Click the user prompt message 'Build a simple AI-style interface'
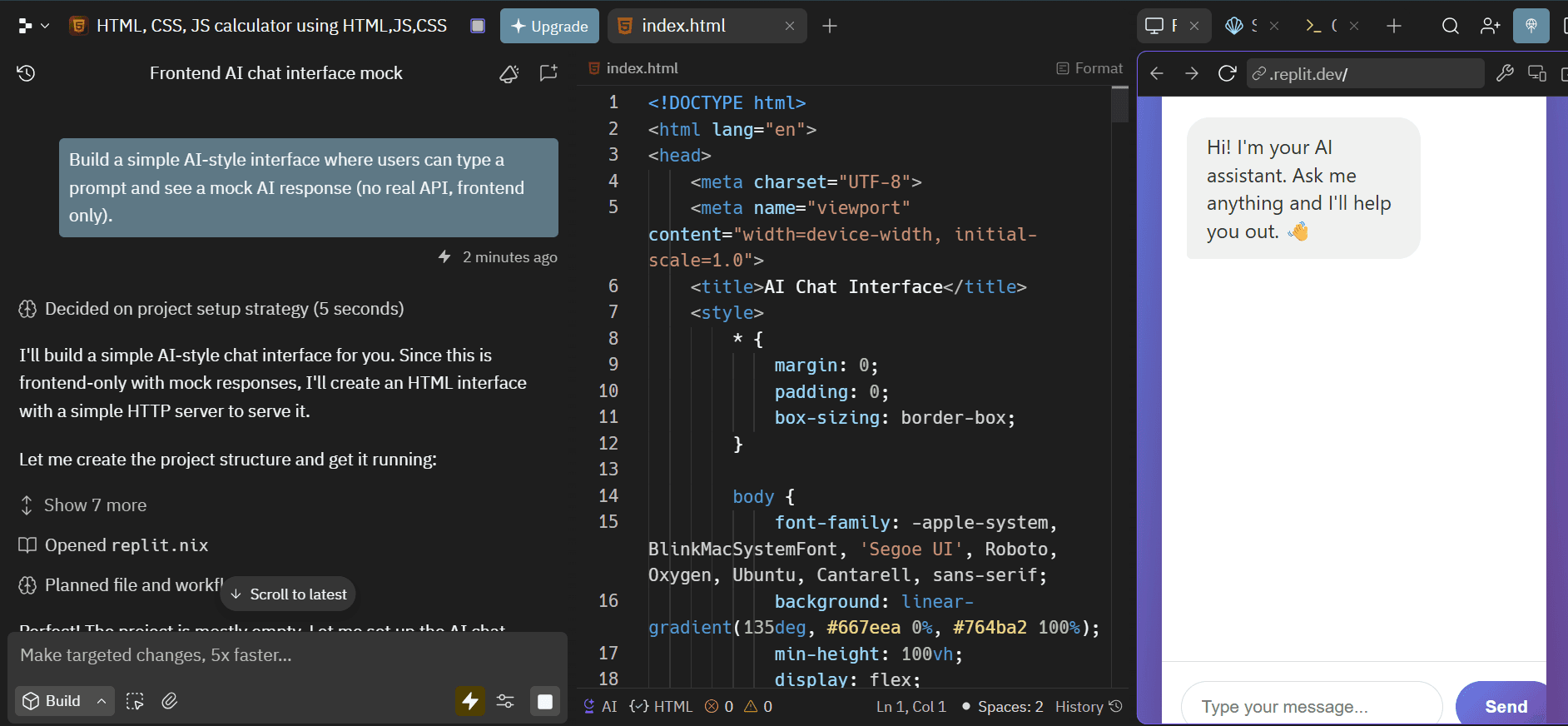This screenshot has height=726, width=1568. 309,187
